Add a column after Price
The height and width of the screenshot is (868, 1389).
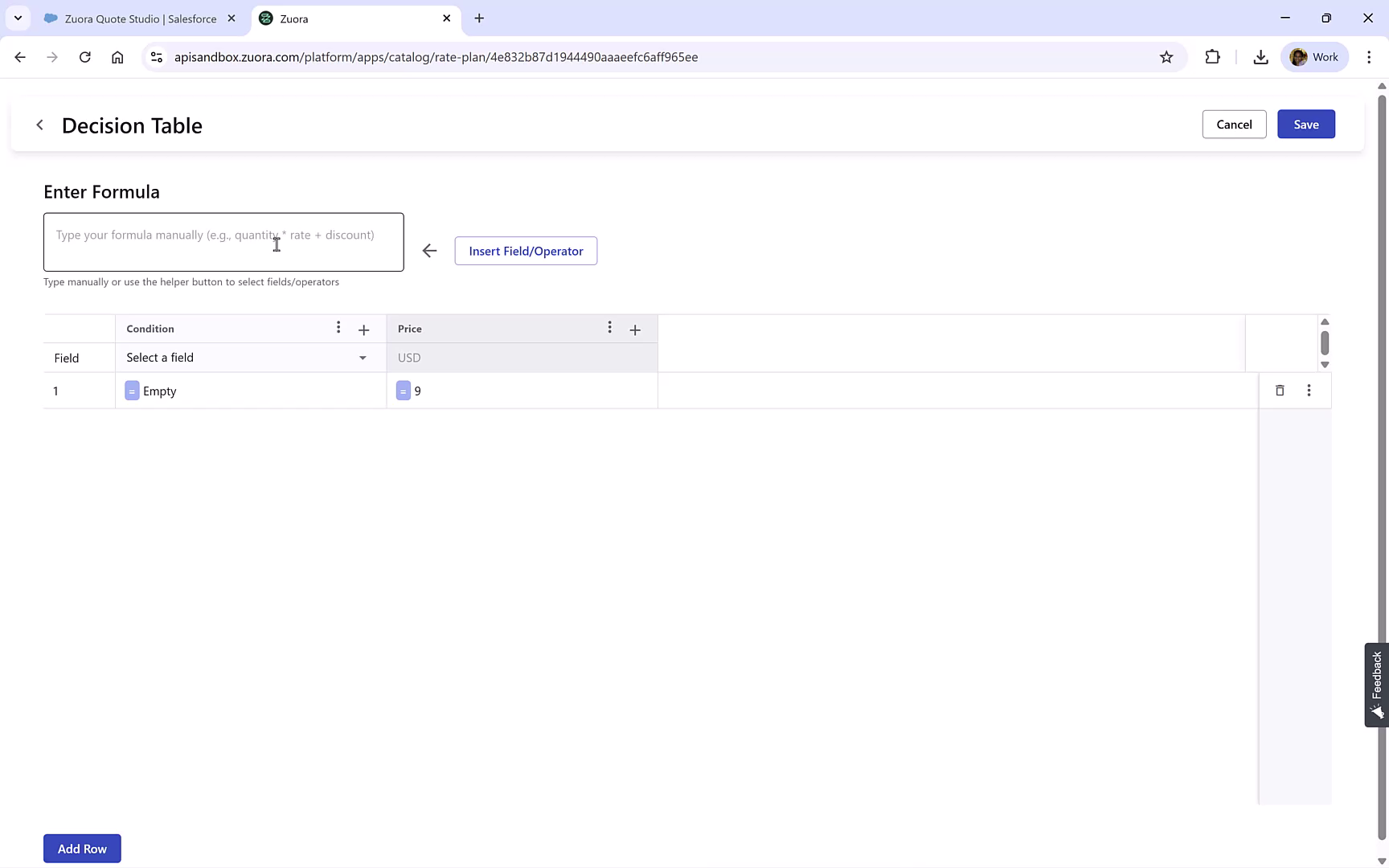[635, 330]
